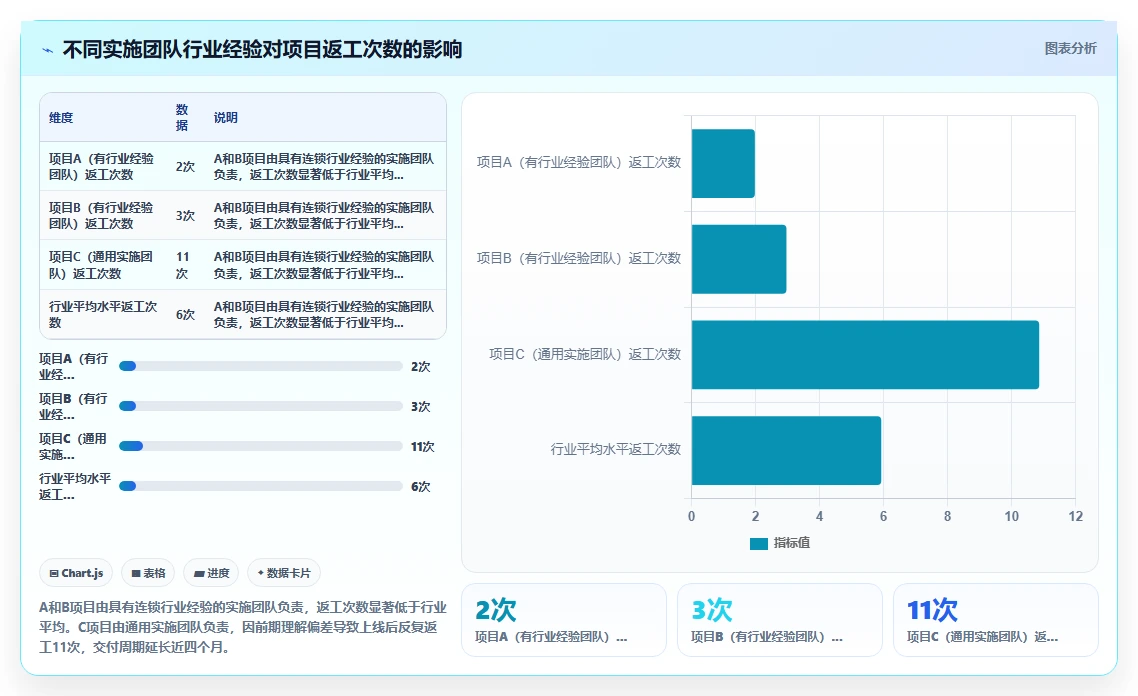Image resolution: width=1138 pixels, height=696 pixels.
Task: Click chart axis label 项目C（通用实施团队）返工次数
Action: 585,354
